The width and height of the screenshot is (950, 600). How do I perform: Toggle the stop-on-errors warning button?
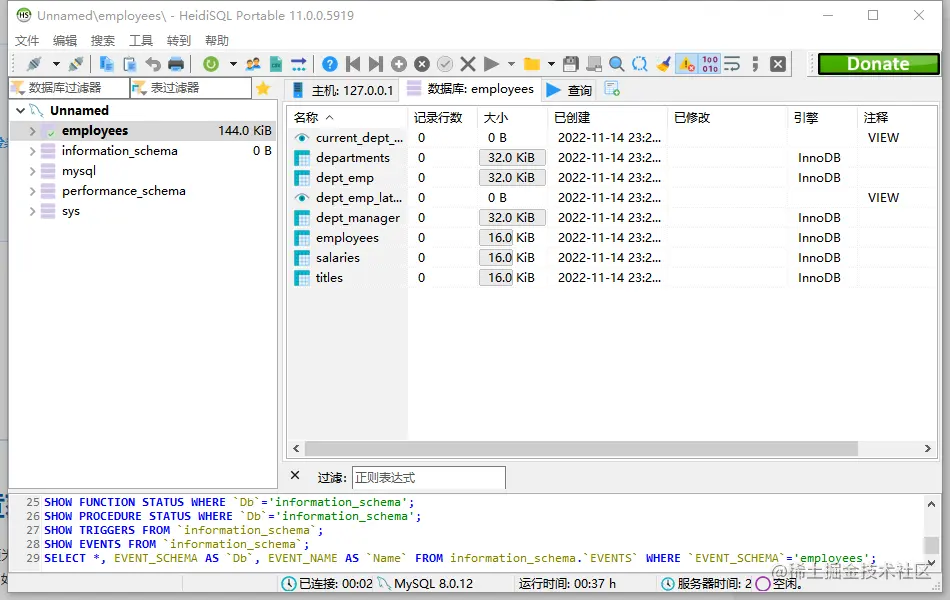[686, 64]
